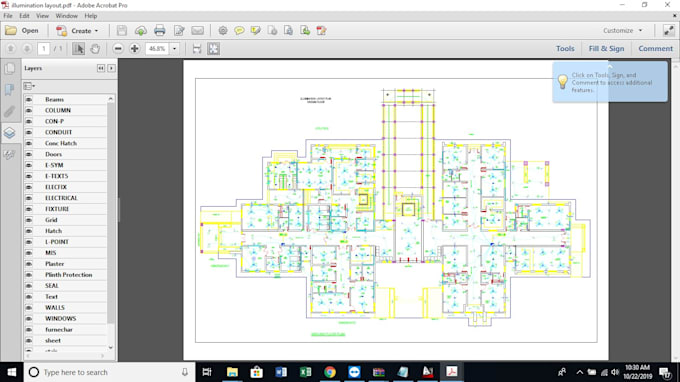Open the Create dropdown arrow
Screen dimensions: 680x382
pos(96,31)
